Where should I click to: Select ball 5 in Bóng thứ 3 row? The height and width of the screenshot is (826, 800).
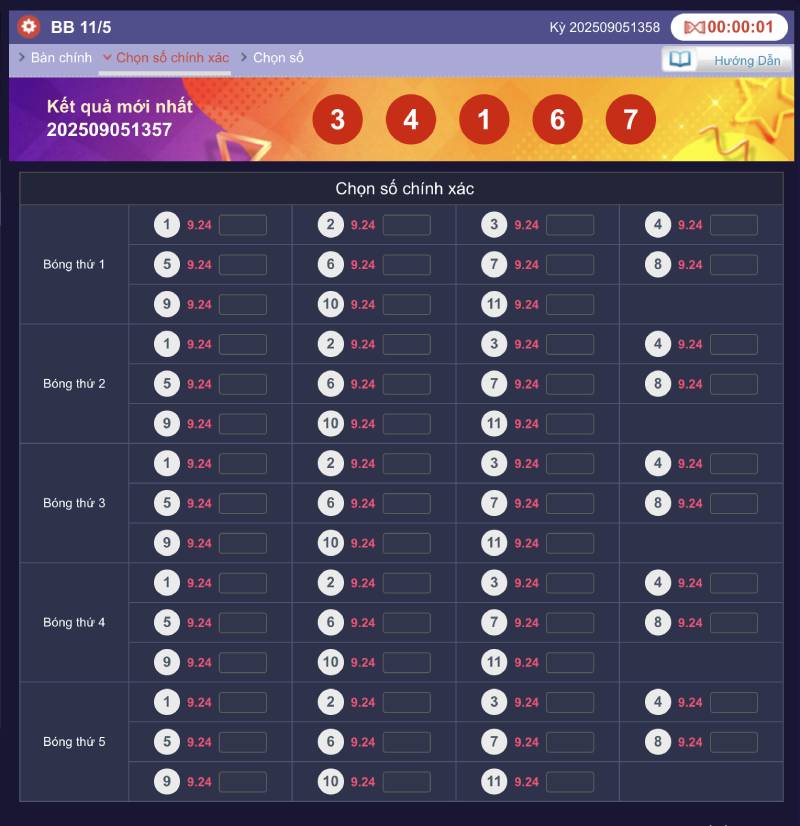point(166,503)
